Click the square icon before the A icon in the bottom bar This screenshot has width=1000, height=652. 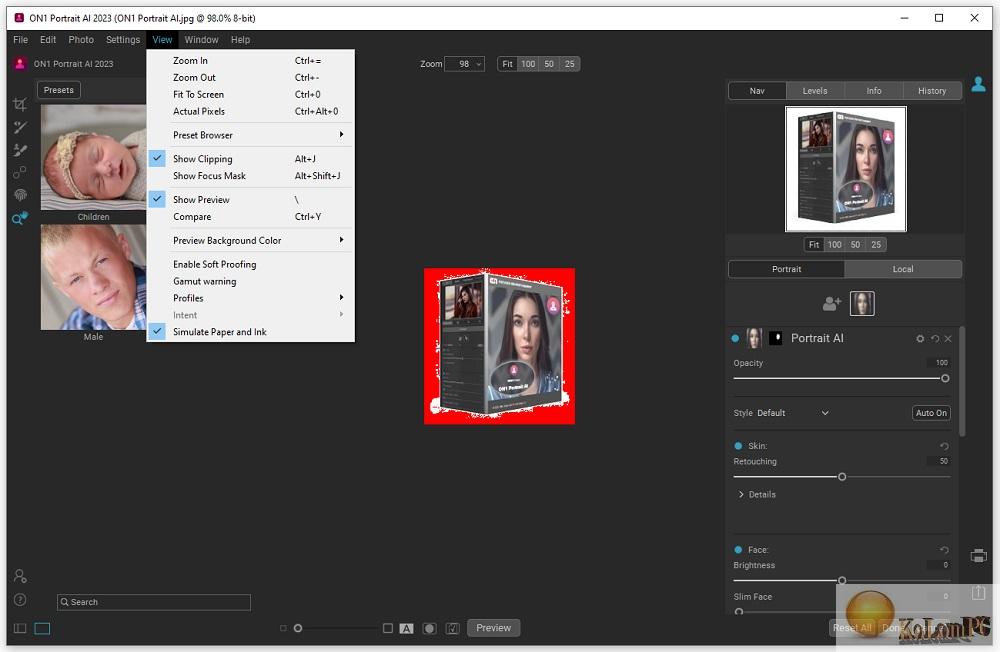tap(388, 628)
